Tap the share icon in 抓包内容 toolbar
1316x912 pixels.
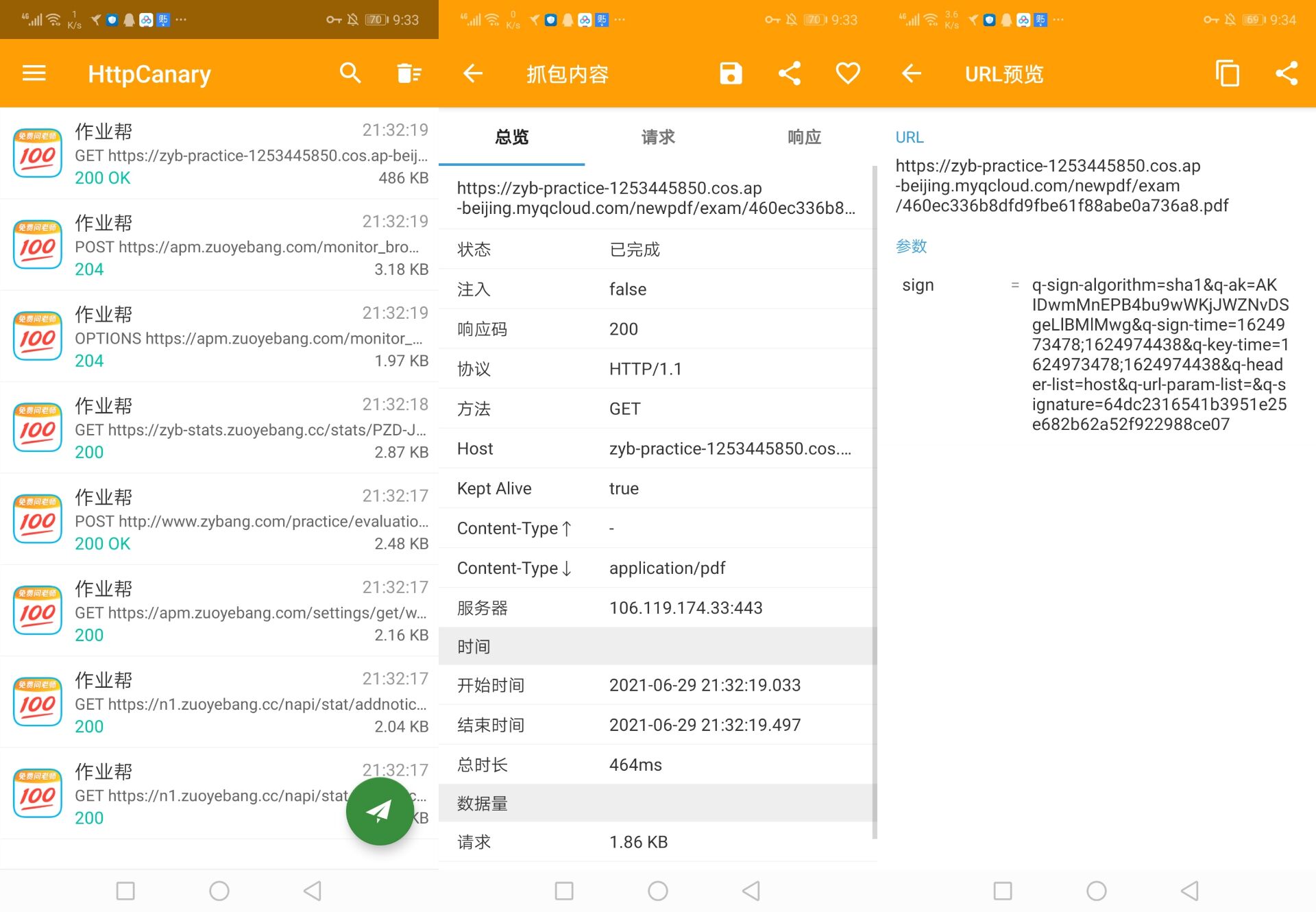[x=790, y=73]
